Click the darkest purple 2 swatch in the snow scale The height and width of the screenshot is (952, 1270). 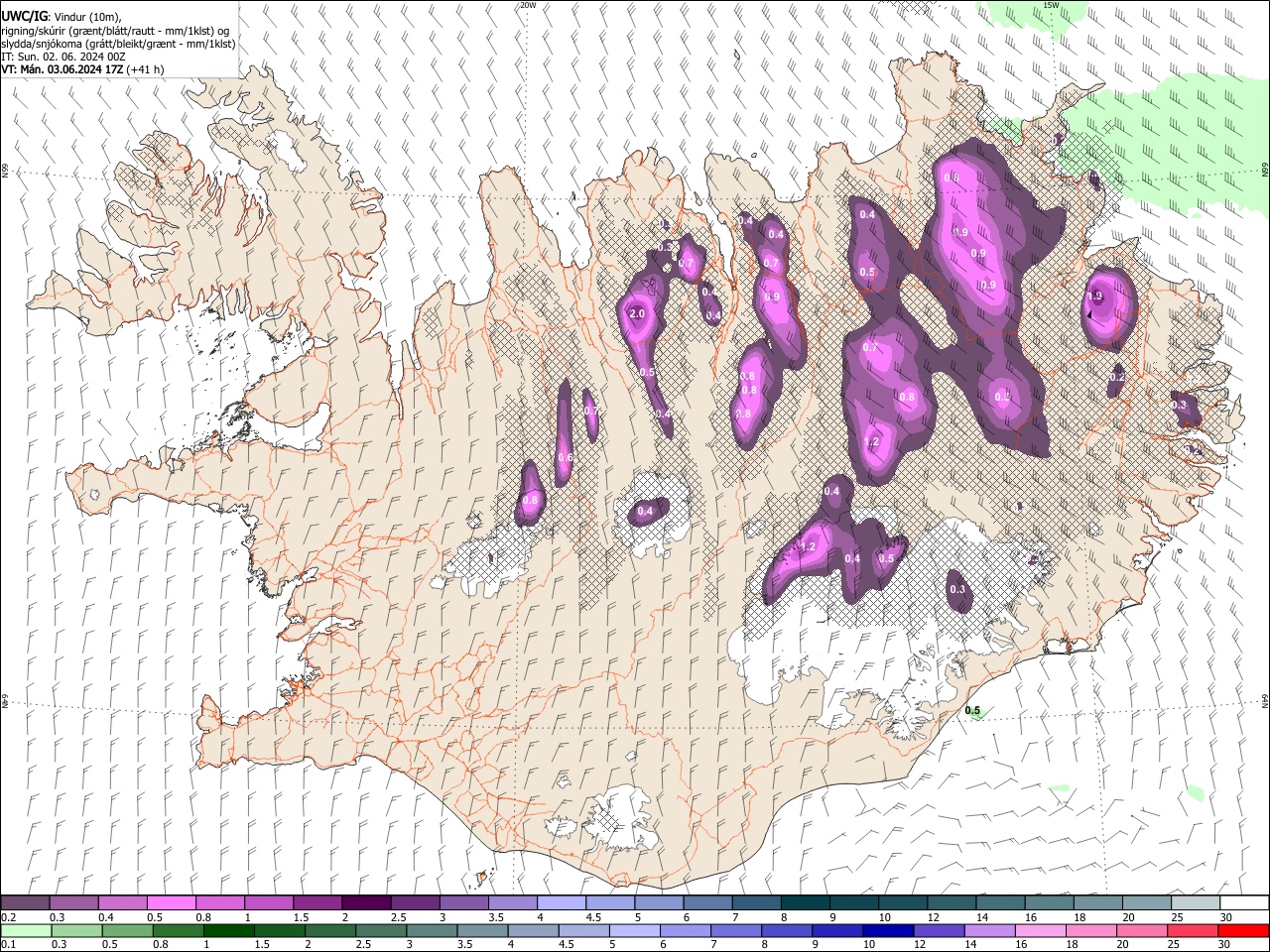point(366,903)
